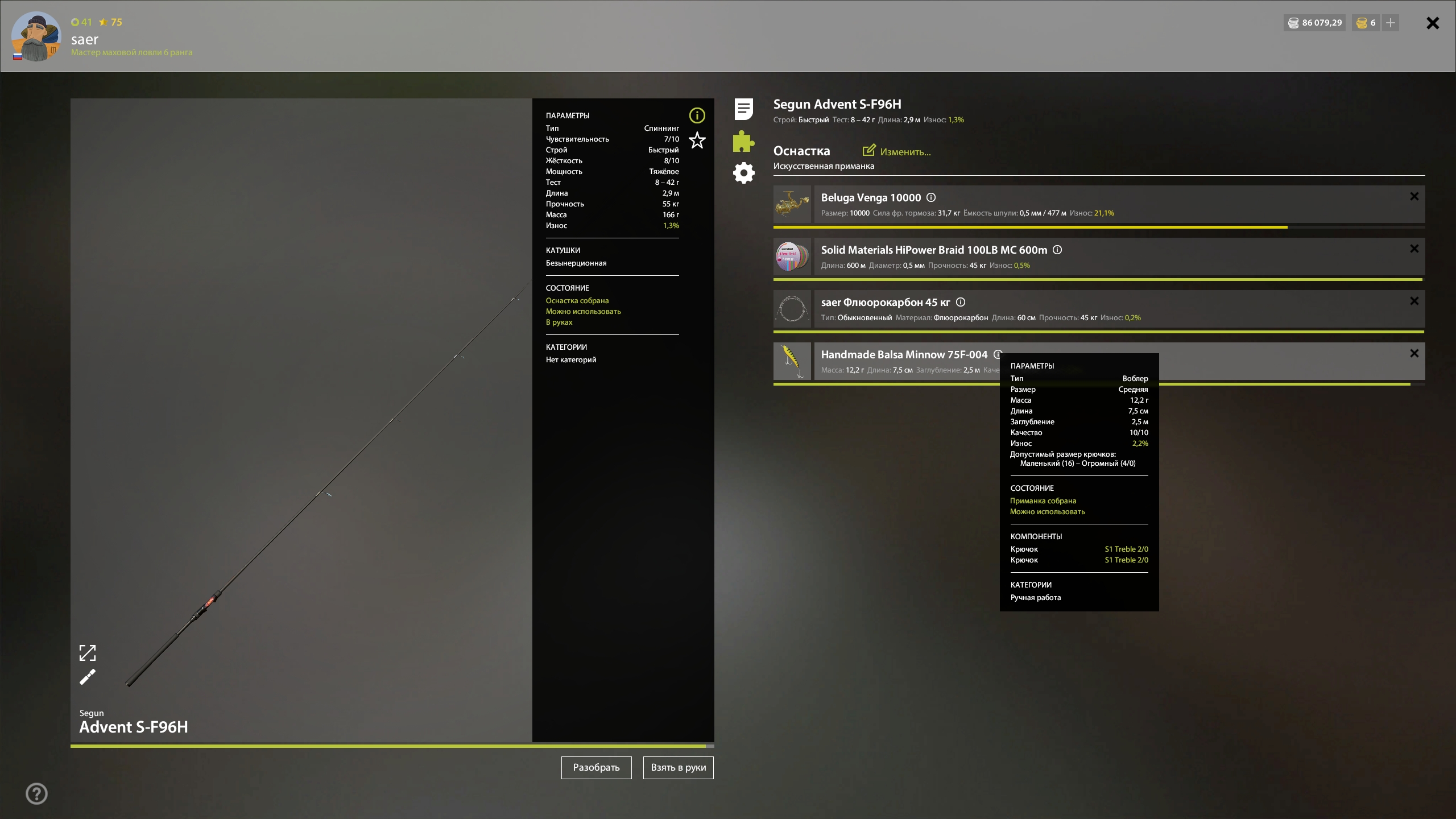Open the gear settings tab
Screen dimensions: 1456x819
[743, 173]
